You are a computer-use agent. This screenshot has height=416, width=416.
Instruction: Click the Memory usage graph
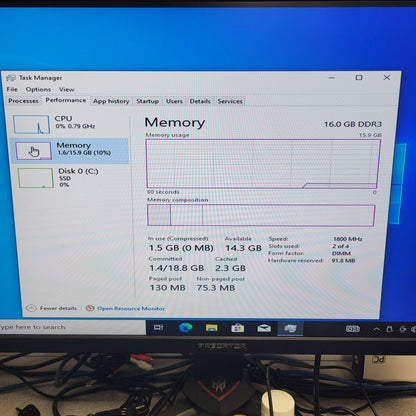(263, 164)
